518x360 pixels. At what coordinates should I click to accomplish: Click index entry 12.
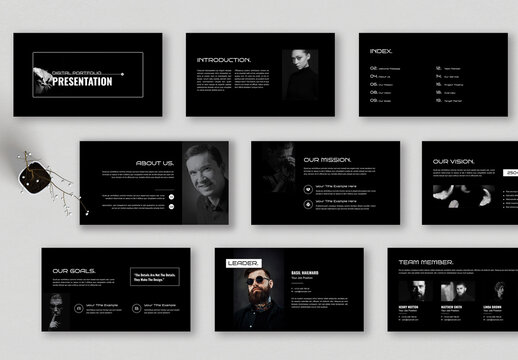tap(448, 68)
